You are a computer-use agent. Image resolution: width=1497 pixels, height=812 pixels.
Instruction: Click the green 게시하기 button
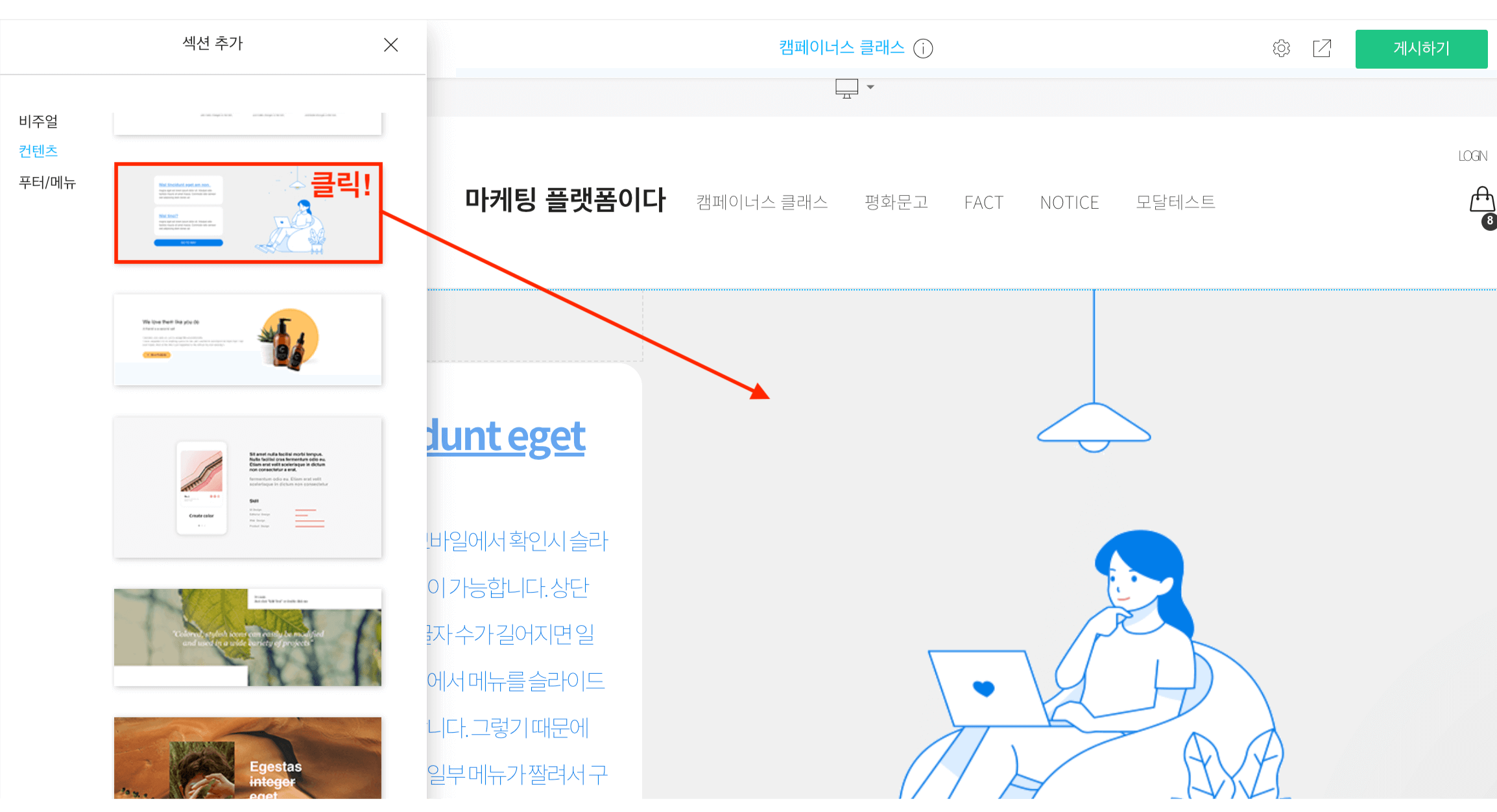1420,49
